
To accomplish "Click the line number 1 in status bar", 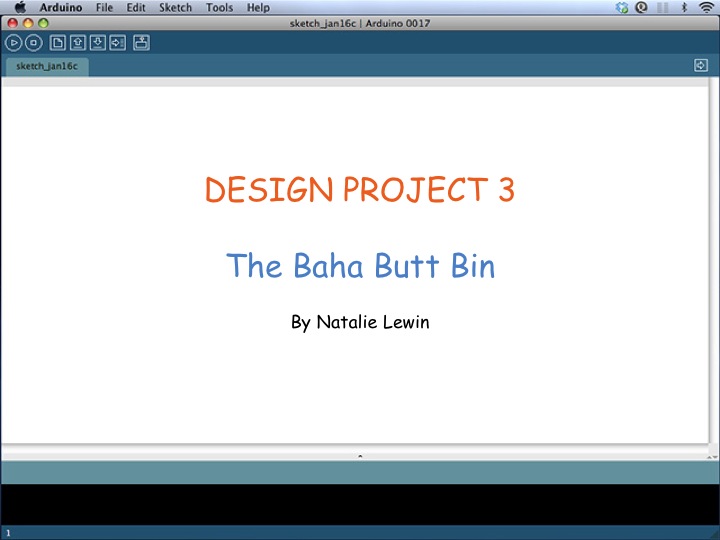I will click(x=8, y=533).
